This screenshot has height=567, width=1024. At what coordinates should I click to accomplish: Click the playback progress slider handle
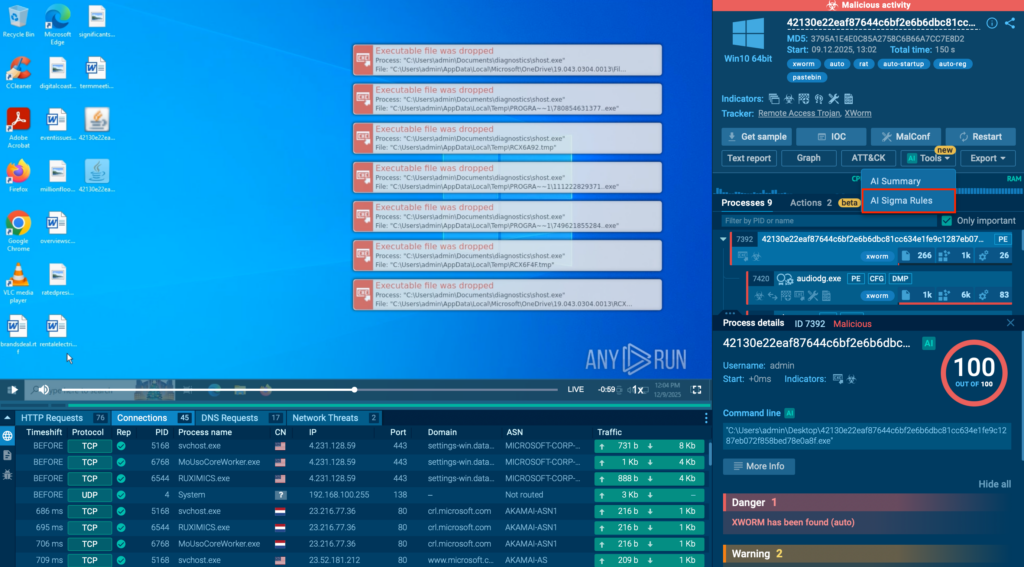coord(355,390)
